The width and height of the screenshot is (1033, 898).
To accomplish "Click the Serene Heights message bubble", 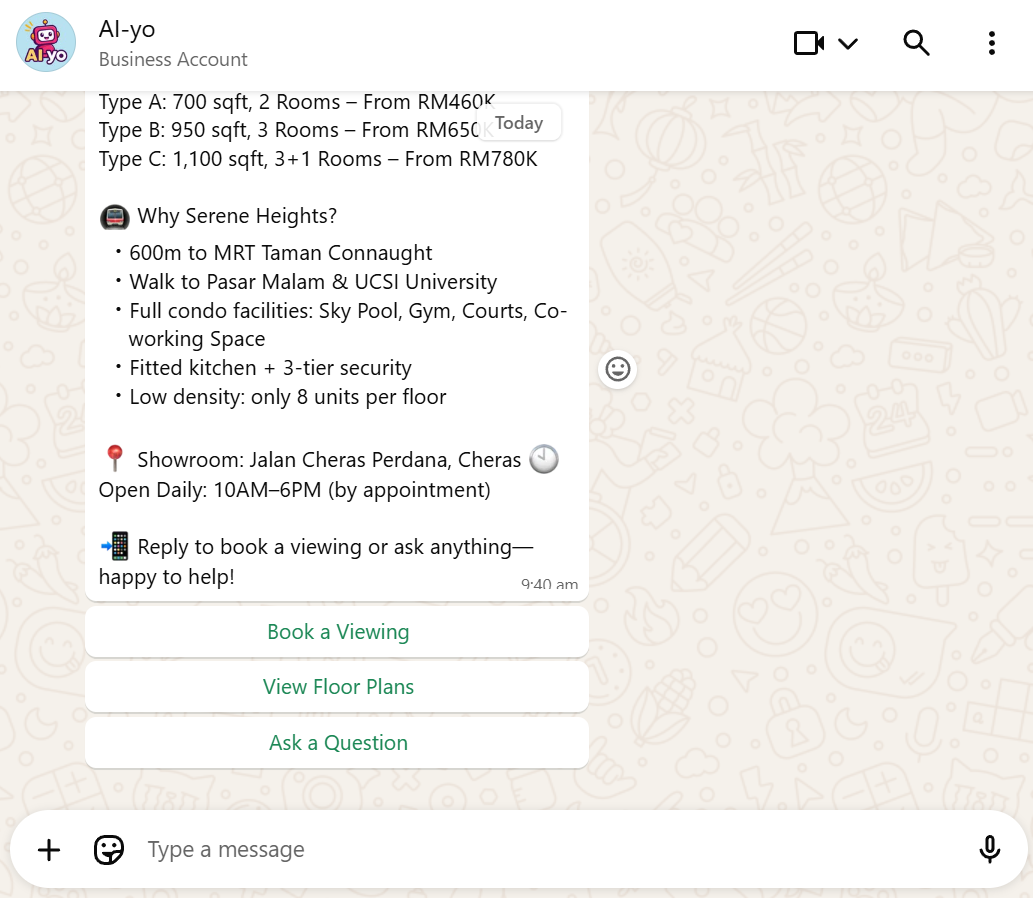I will tap(300, 350).
